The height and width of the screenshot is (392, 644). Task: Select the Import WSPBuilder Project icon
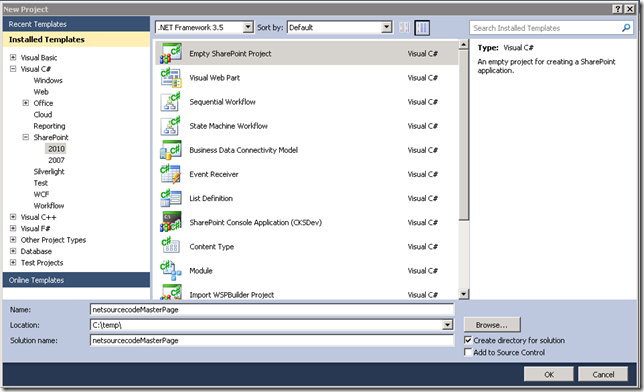[x=170, y=292]
